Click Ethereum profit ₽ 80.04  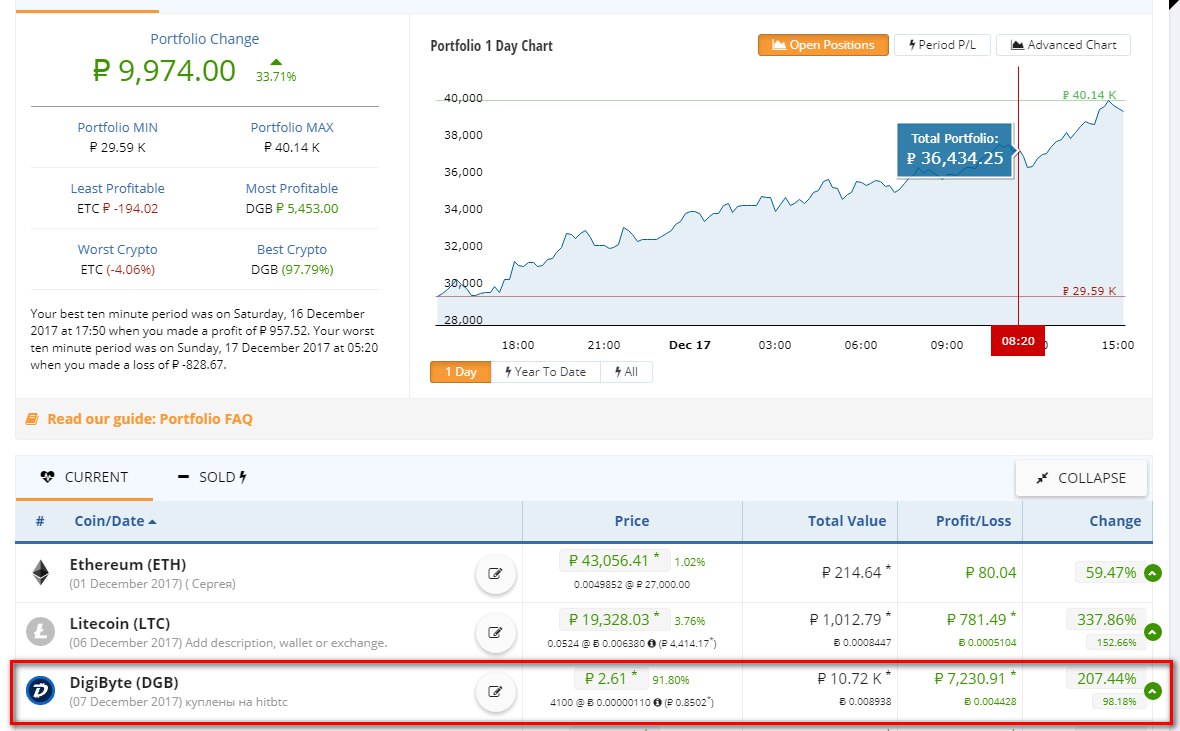coord(990,573)
